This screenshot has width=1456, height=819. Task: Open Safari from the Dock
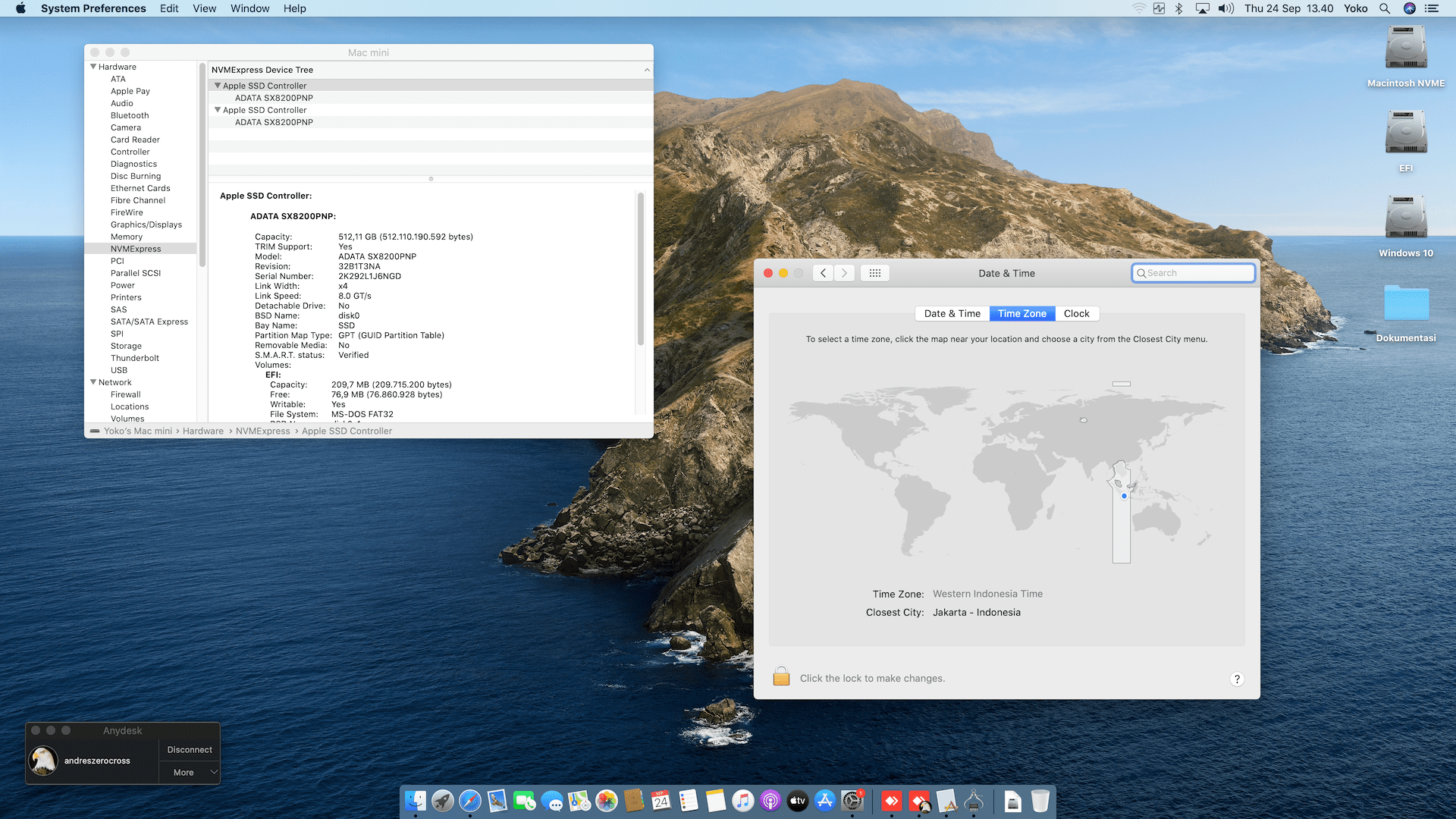[x=470, y=801]
